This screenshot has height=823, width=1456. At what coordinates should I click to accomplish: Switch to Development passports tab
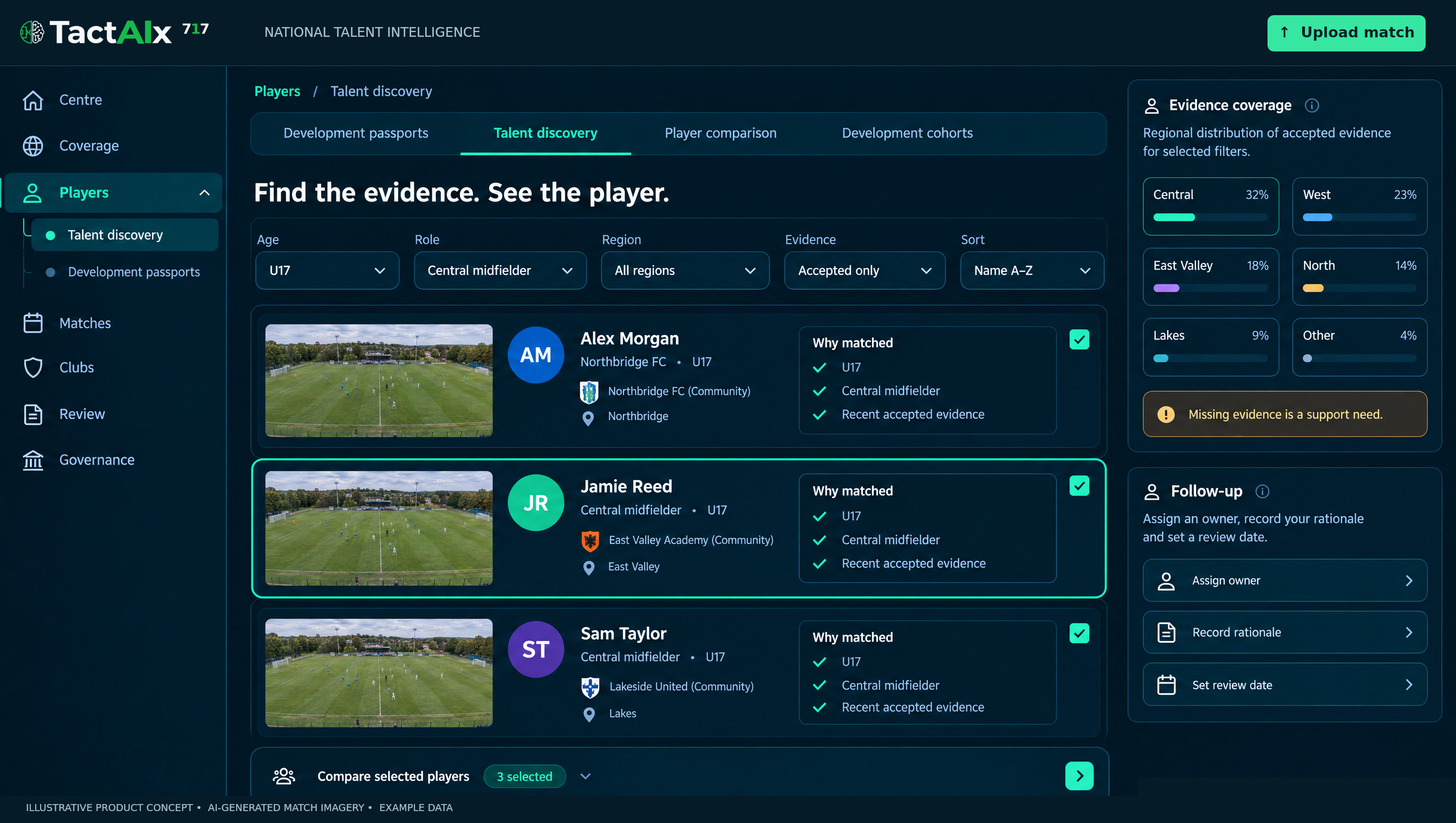pos(356,133)
